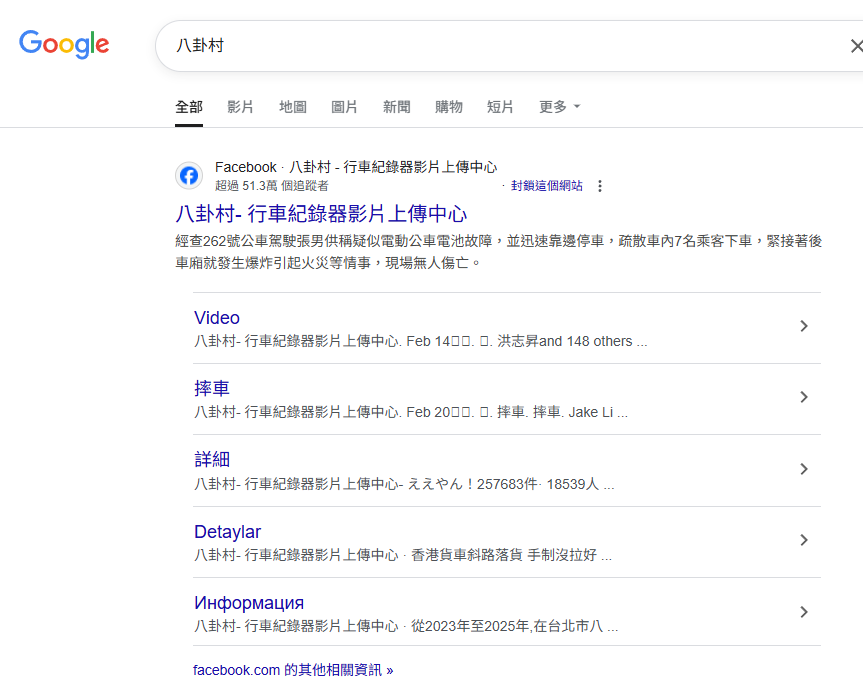The height and width of the screenshot is (692, 863).
Task: Click the Video description mentioning 洪志昇
Action: click(420, 341)
